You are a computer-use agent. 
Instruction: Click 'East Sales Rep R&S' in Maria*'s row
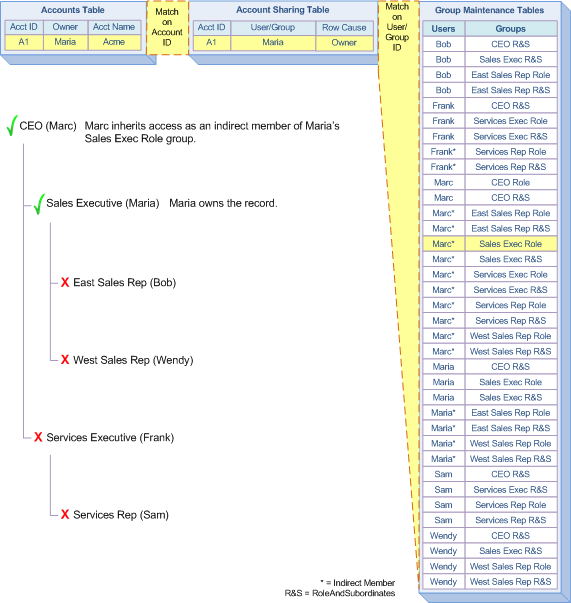pyautogui.click(x=511, y=428)
